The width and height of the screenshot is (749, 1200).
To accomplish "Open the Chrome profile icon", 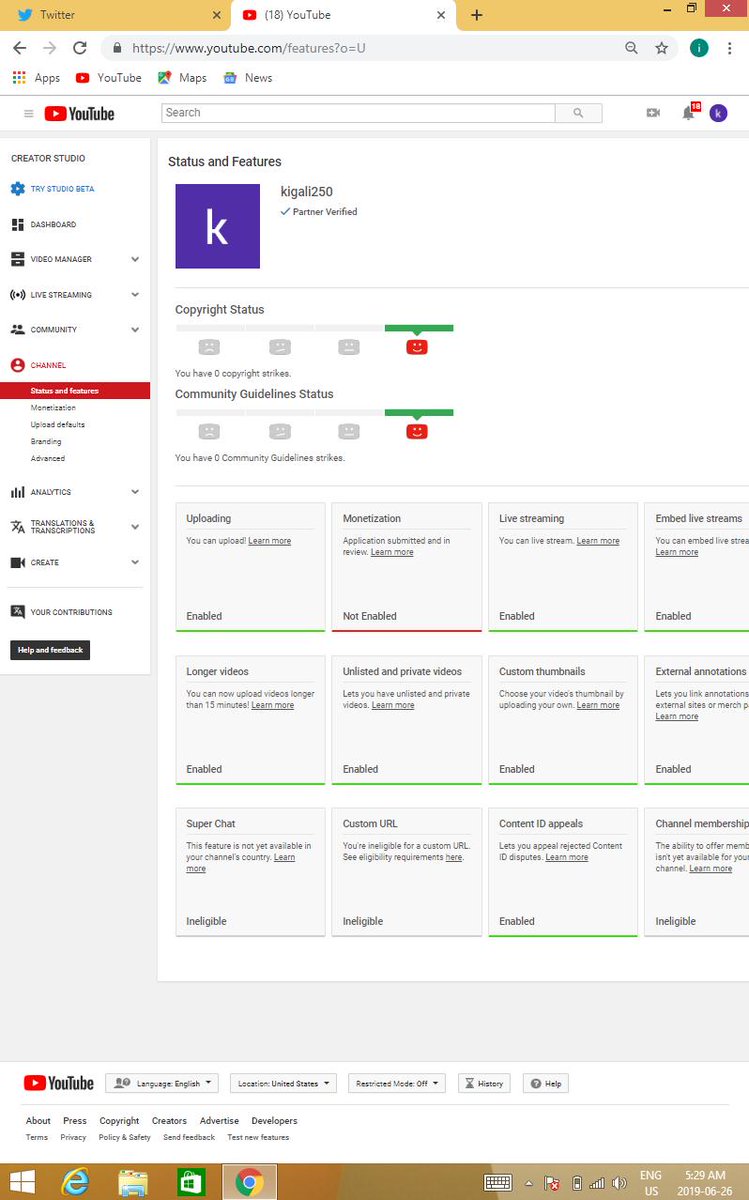I will [x=699, y=47].
